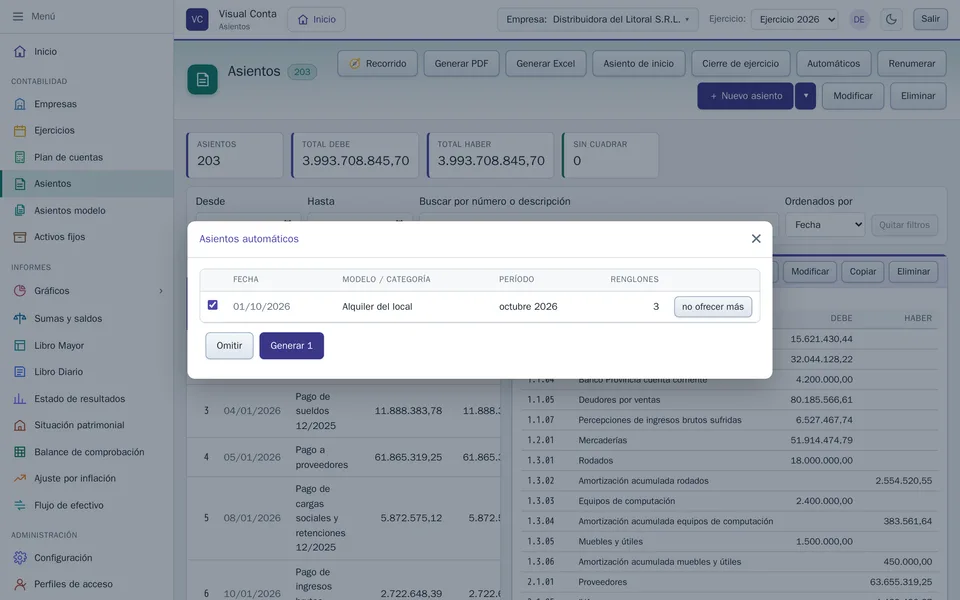The height and width of the screenshot is (600, 960).
Task: Click the Omitir button
Action: 229,346
